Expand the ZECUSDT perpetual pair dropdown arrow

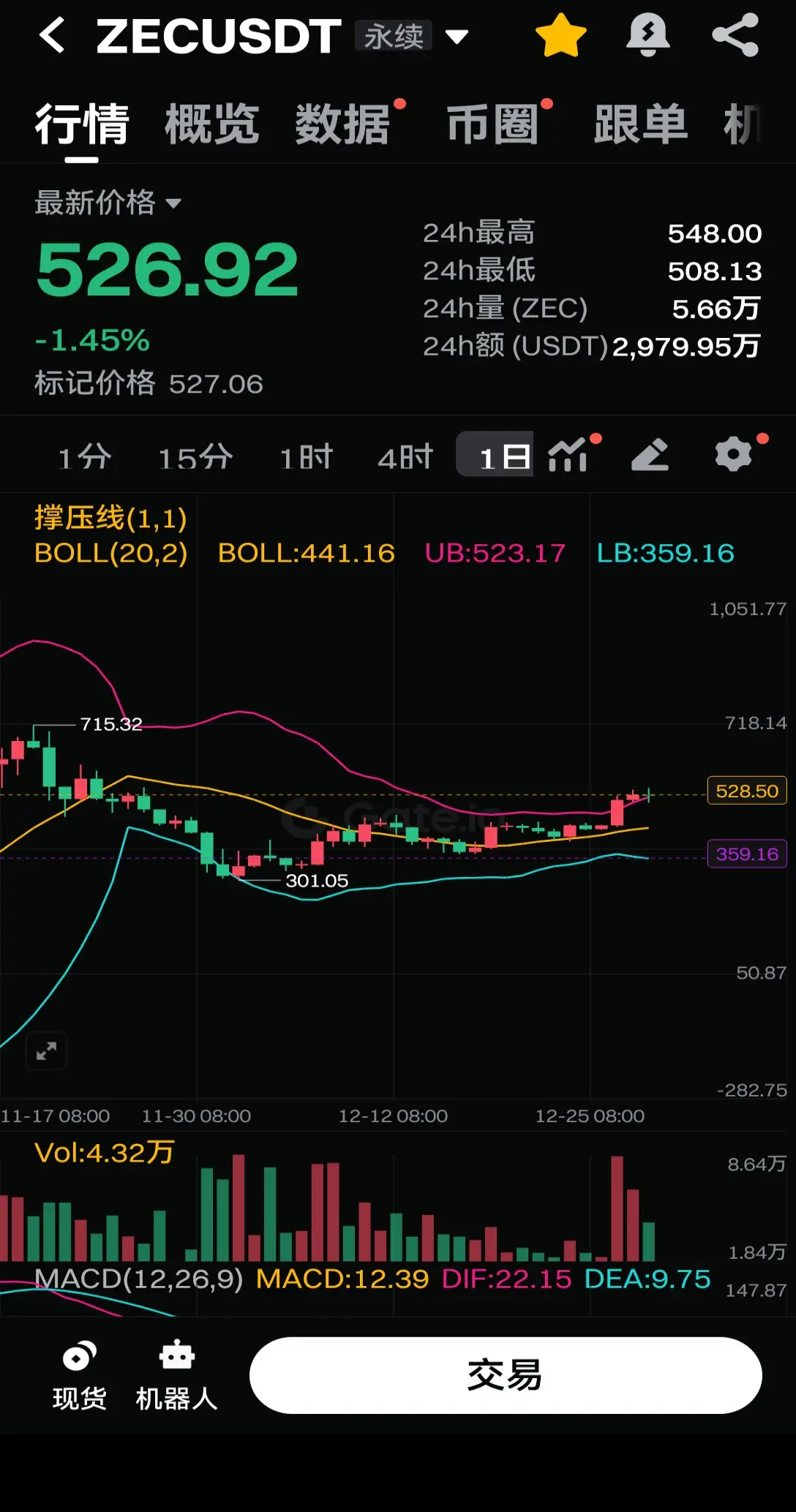tap(457, 37)
